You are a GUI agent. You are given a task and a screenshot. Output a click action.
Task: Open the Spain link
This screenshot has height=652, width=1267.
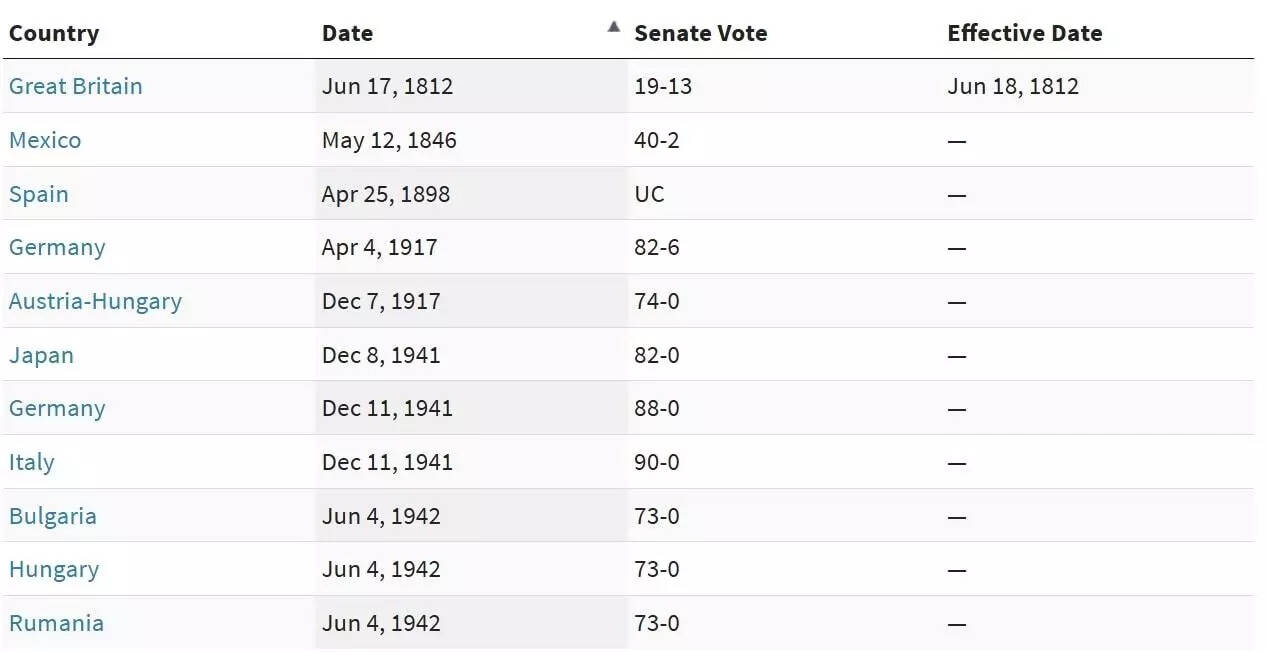click(38, 194)
